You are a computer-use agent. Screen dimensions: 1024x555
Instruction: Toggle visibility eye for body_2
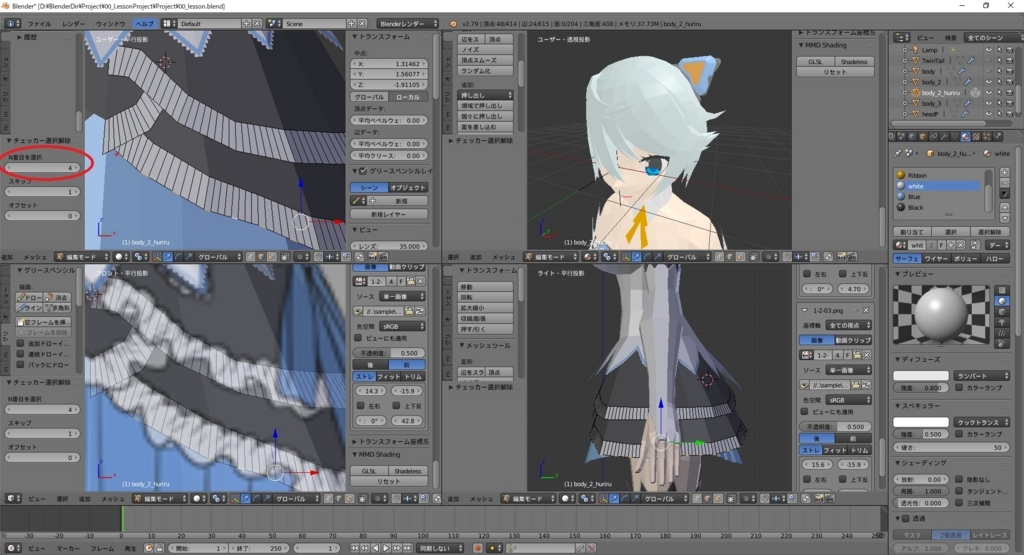[989, 82]
